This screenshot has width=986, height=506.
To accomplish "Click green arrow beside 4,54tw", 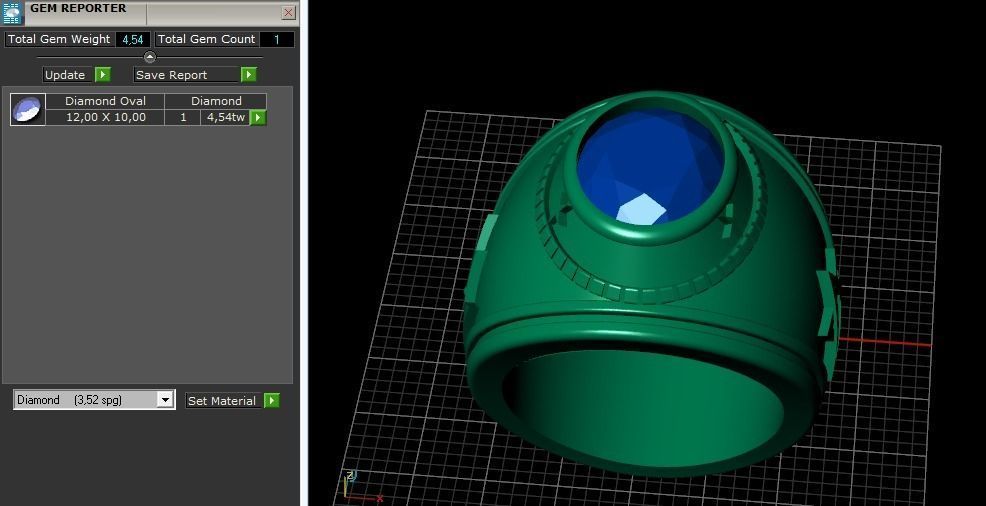I will (x=258, y=118).
